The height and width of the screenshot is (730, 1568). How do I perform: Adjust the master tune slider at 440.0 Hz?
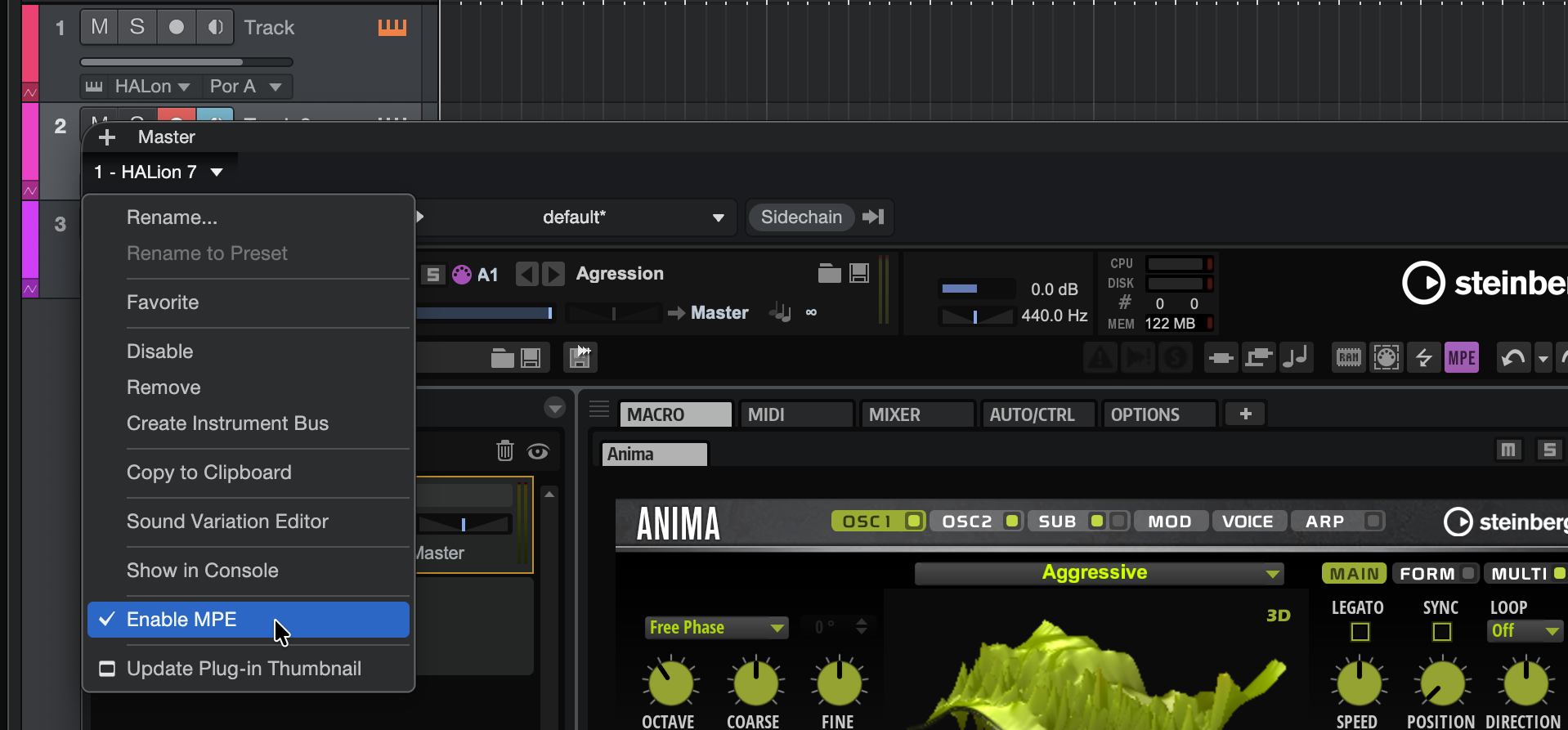(x=976, y=316)
